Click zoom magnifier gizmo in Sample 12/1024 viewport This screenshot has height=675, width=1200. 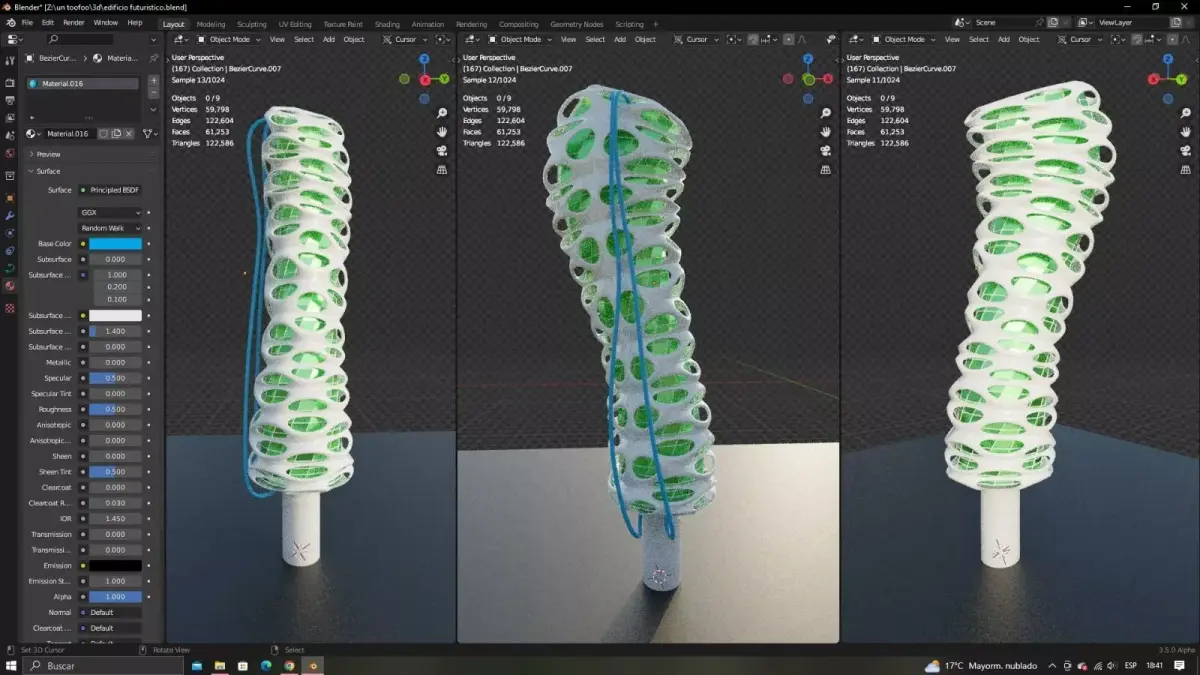pyautogui.click(x=826, y=114)
